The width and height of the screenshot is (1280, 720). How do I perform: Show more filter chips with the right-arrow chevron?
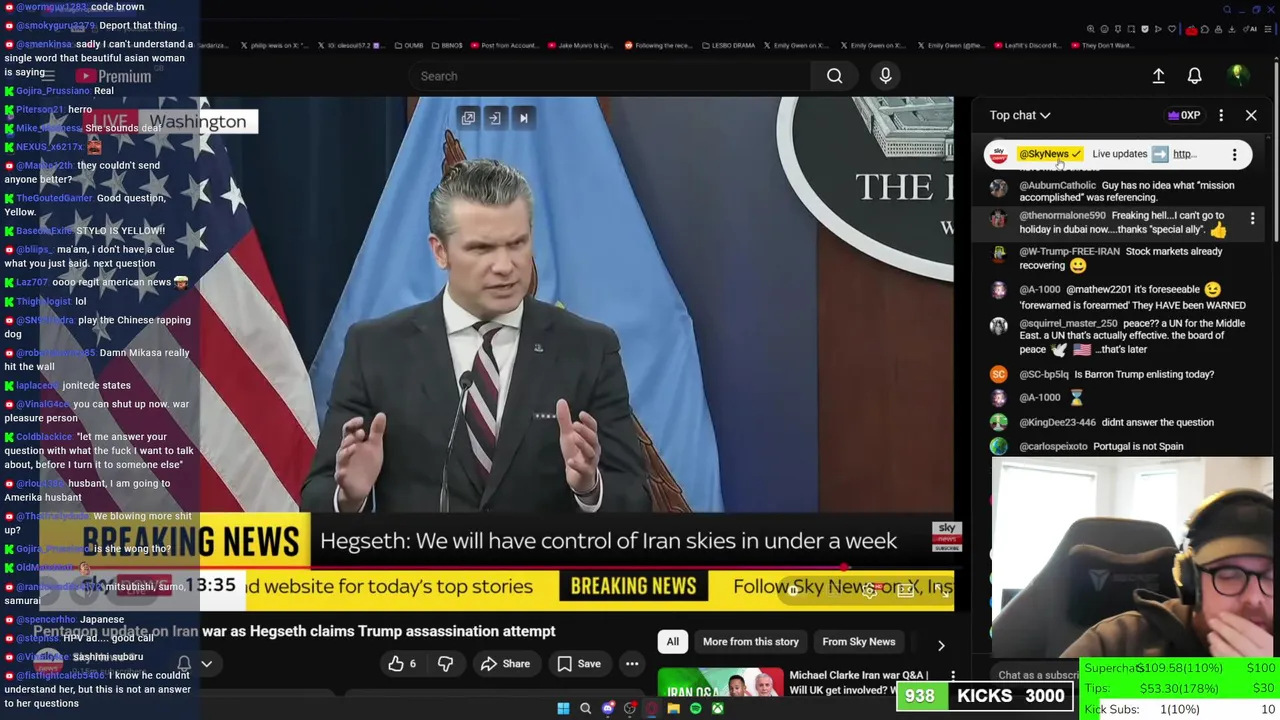pyautogui.click(x=941, y=645)
